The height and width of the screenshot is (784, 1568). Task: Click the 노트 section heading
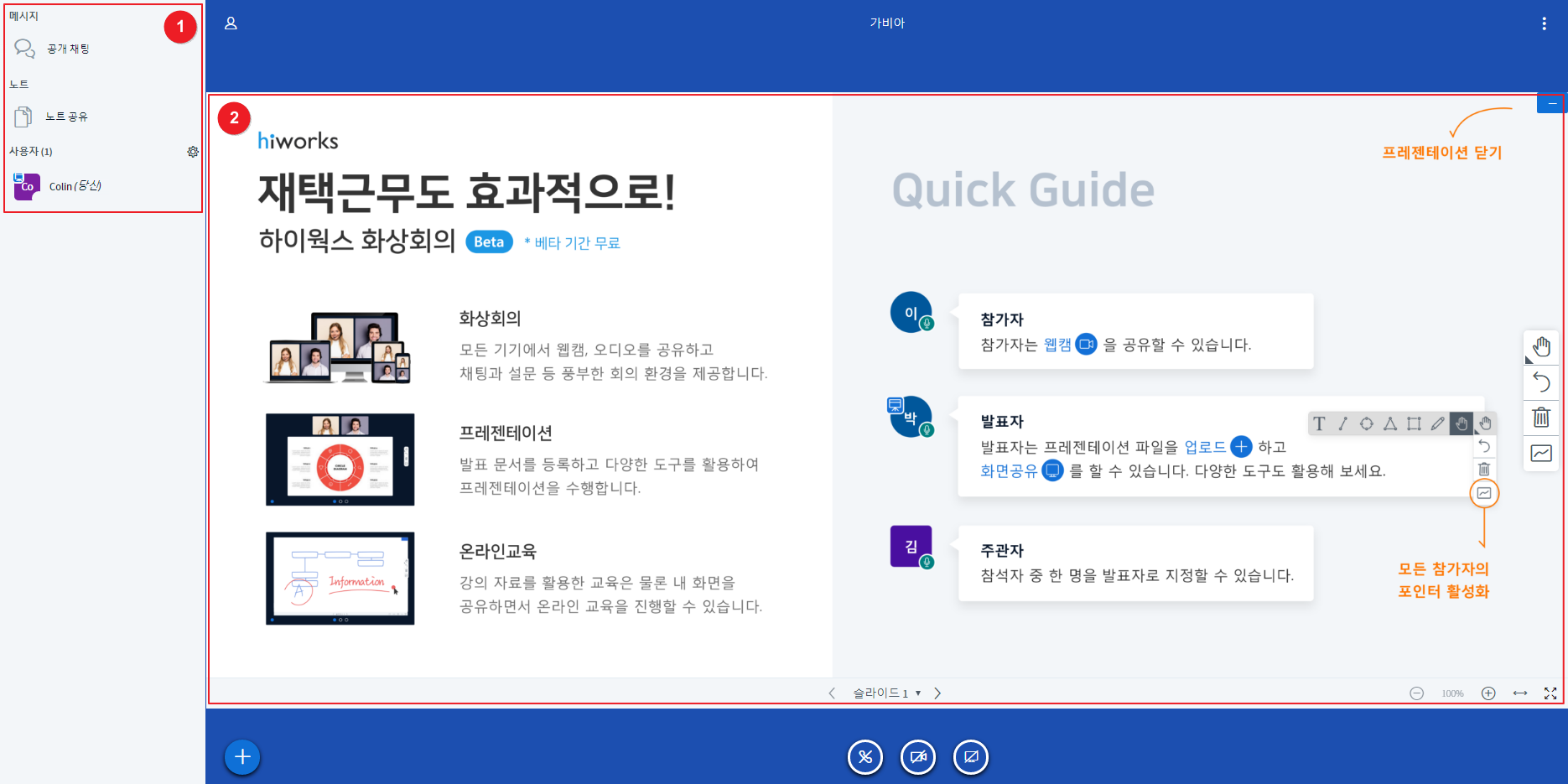pos(18,84)
